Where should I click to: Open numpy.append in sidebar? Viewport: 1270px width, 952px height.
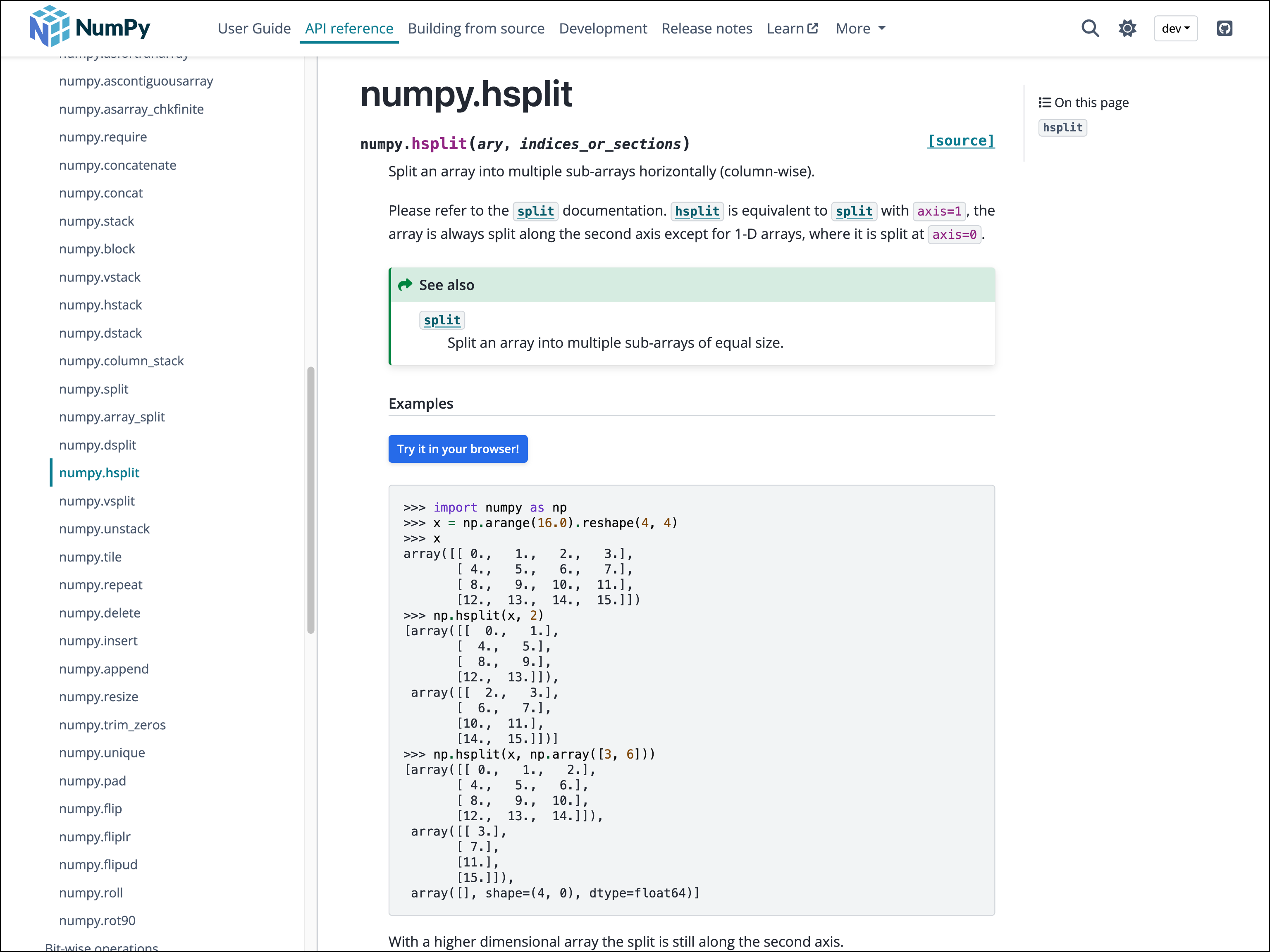click(104, 669)
